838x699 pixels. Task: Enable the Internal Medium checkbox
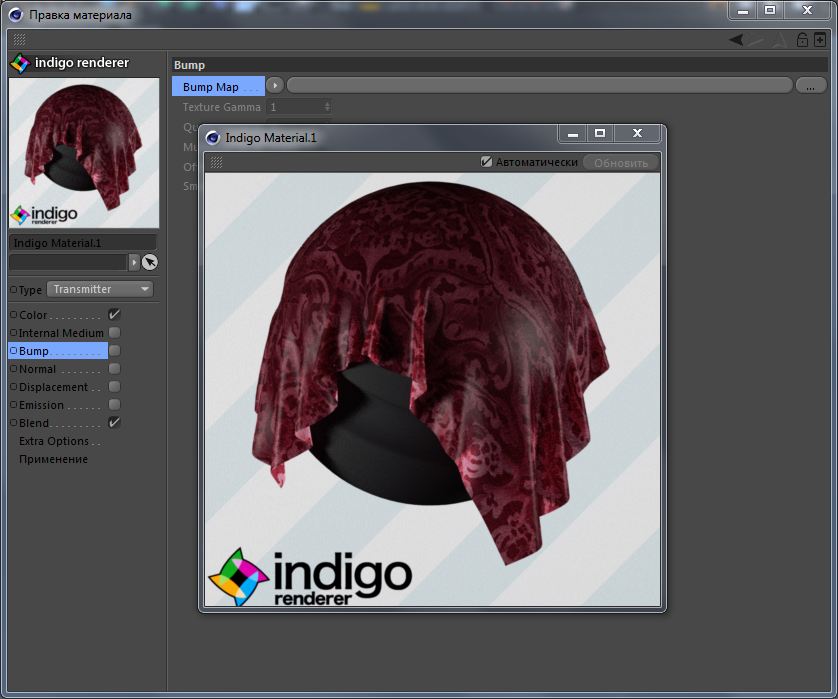point(114,332)
